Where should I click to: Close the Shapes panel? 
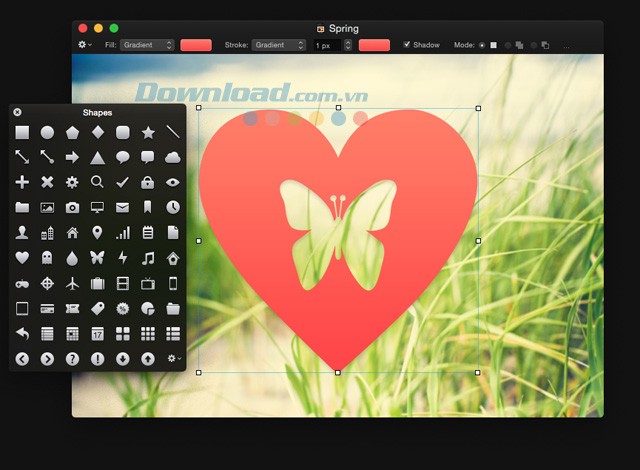[17, 112]
